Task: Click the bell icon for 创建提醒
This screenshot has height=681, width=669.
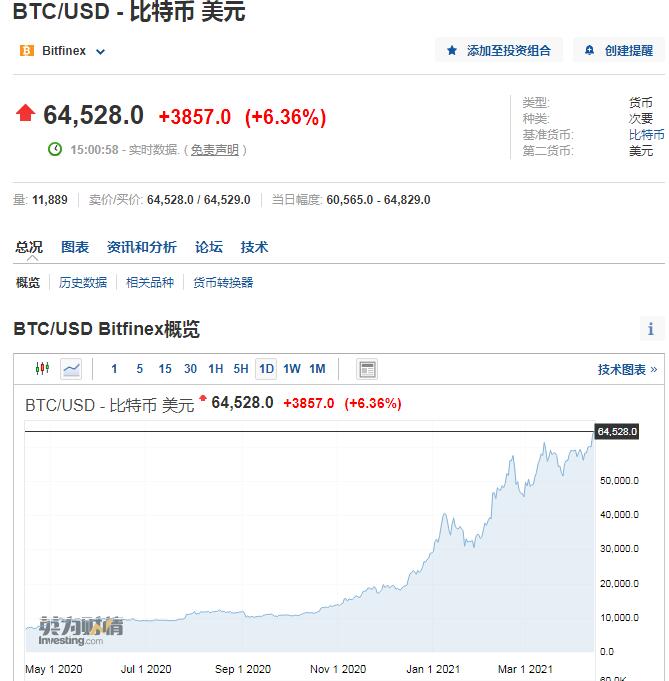Action: pos(589,50)
